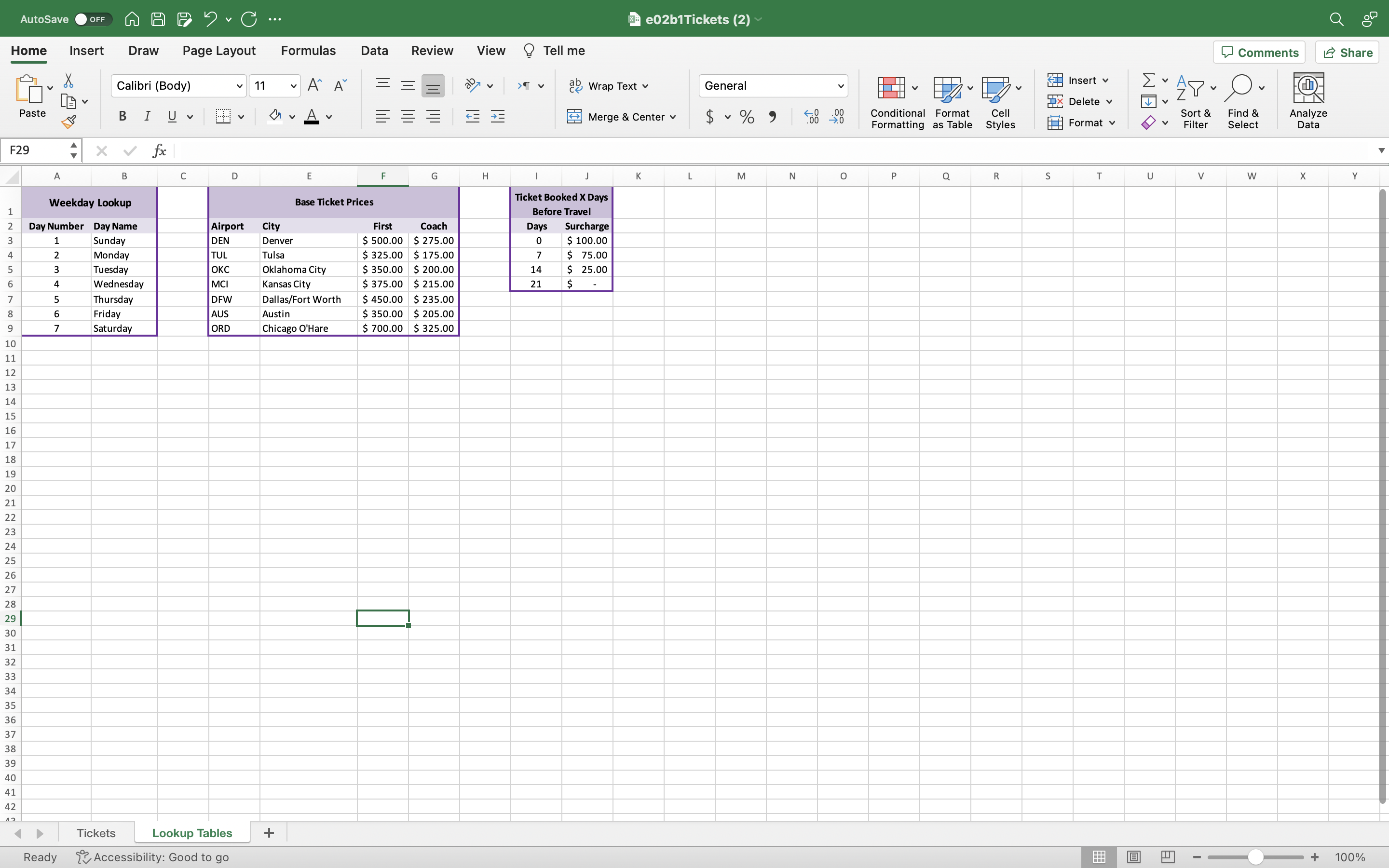Click the Cut scissors icon
Screen dimensions: 1389x868
(68, 81)
